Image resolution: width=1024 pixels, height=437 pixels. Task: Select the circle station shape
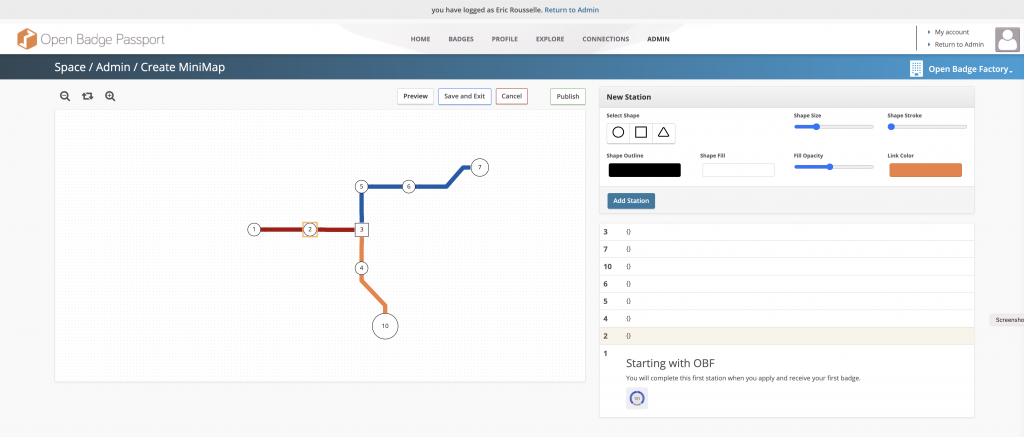[x=618, y=132]
